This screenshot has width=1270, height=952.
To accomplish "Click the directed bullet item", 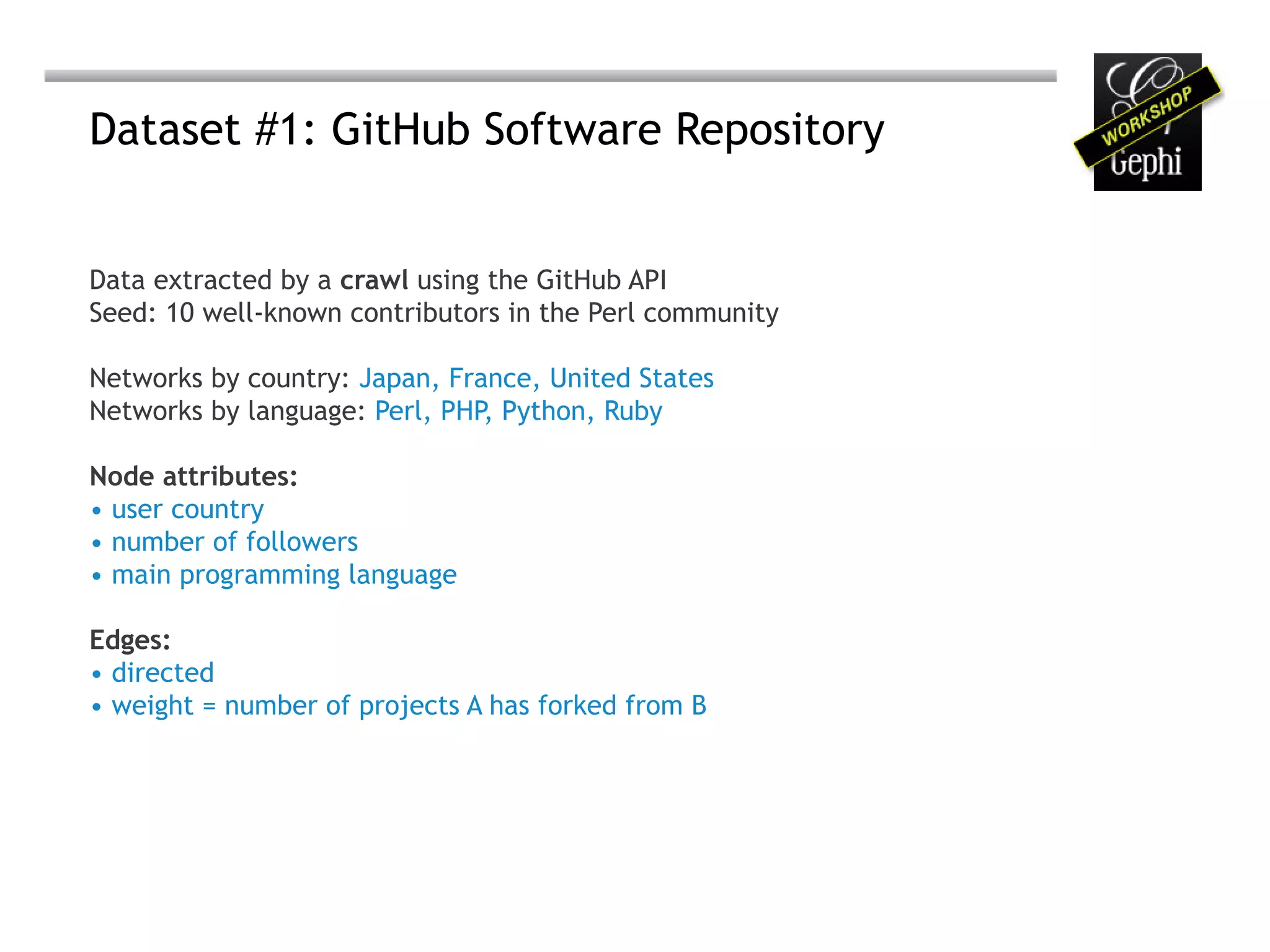I will [x=162, y=673].
